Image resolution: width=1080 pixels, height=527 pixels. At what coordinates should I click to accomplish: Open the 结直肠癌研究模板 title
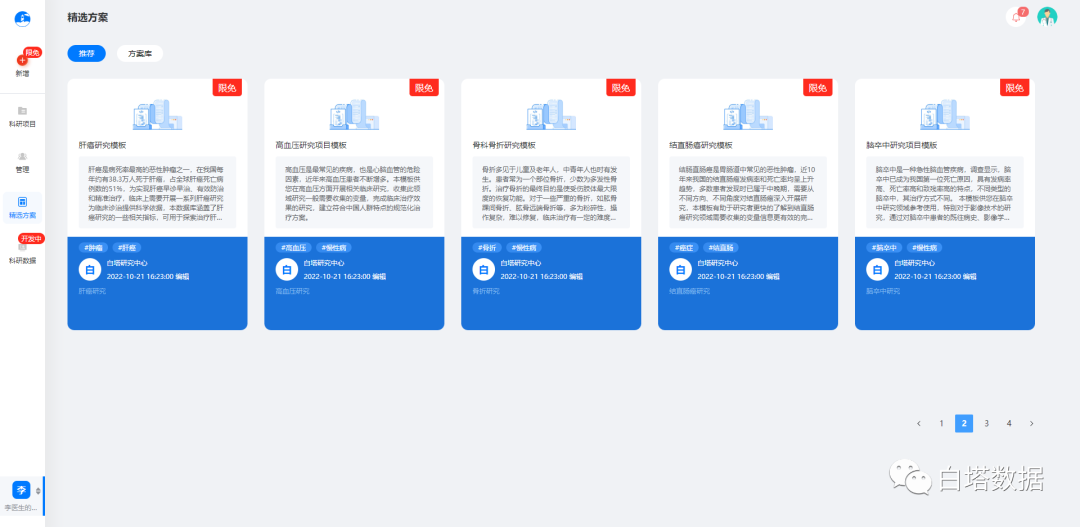point(700,145)
